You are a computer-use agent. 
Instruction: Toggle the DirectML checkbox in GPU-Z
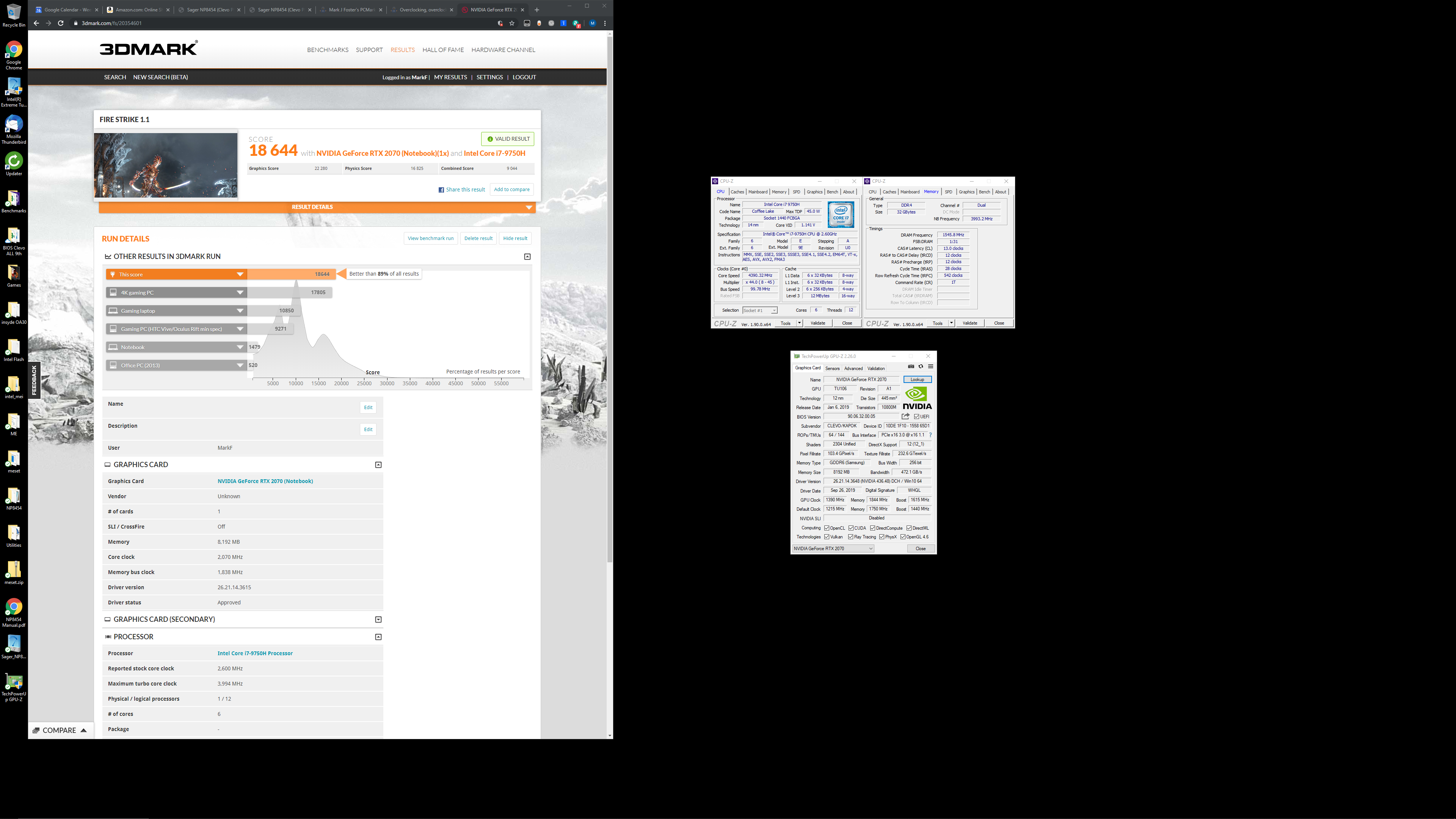909,528
